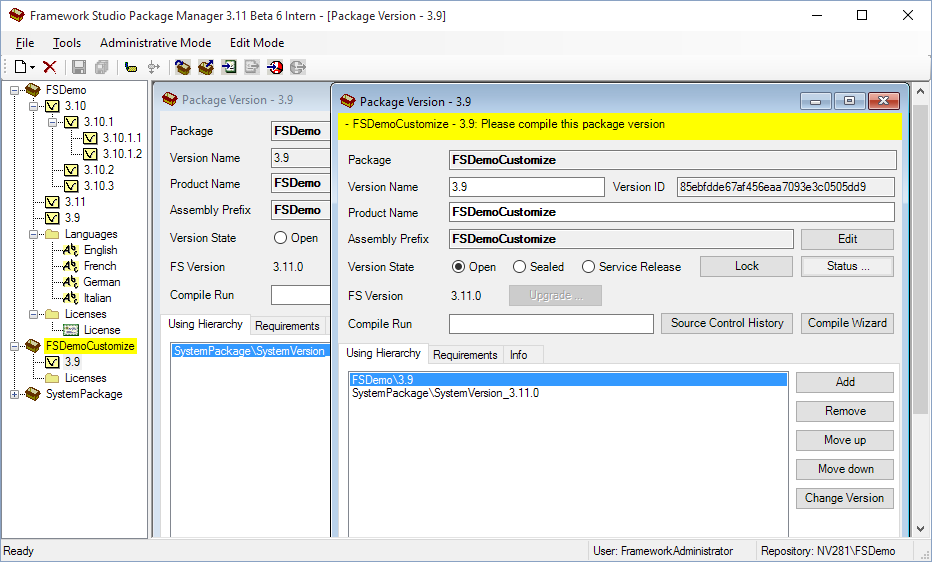
Task: Click the Change Version button
Action: pos(845,498)
